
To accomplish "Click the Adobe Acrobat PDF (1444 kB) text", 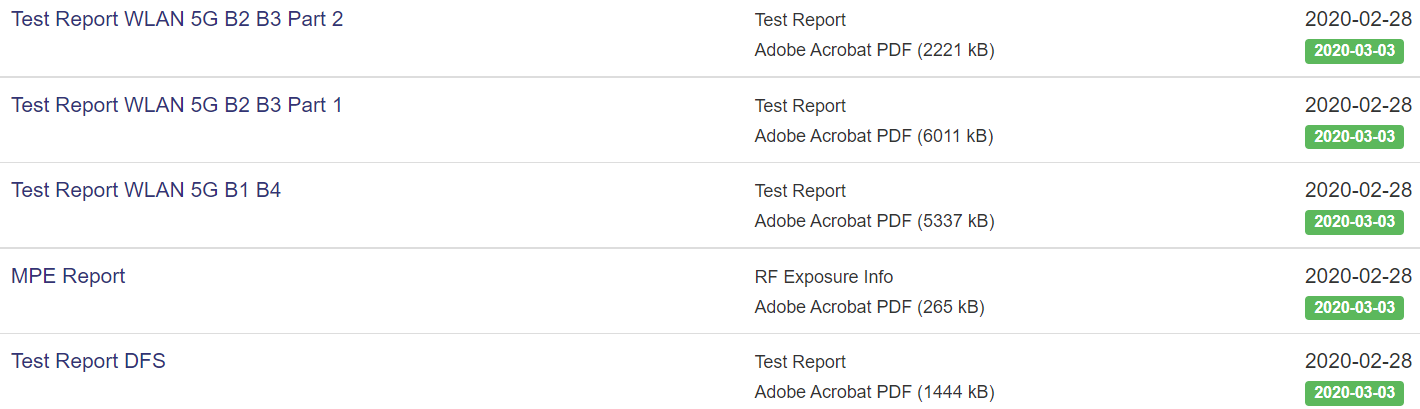I will click(874, 392).
